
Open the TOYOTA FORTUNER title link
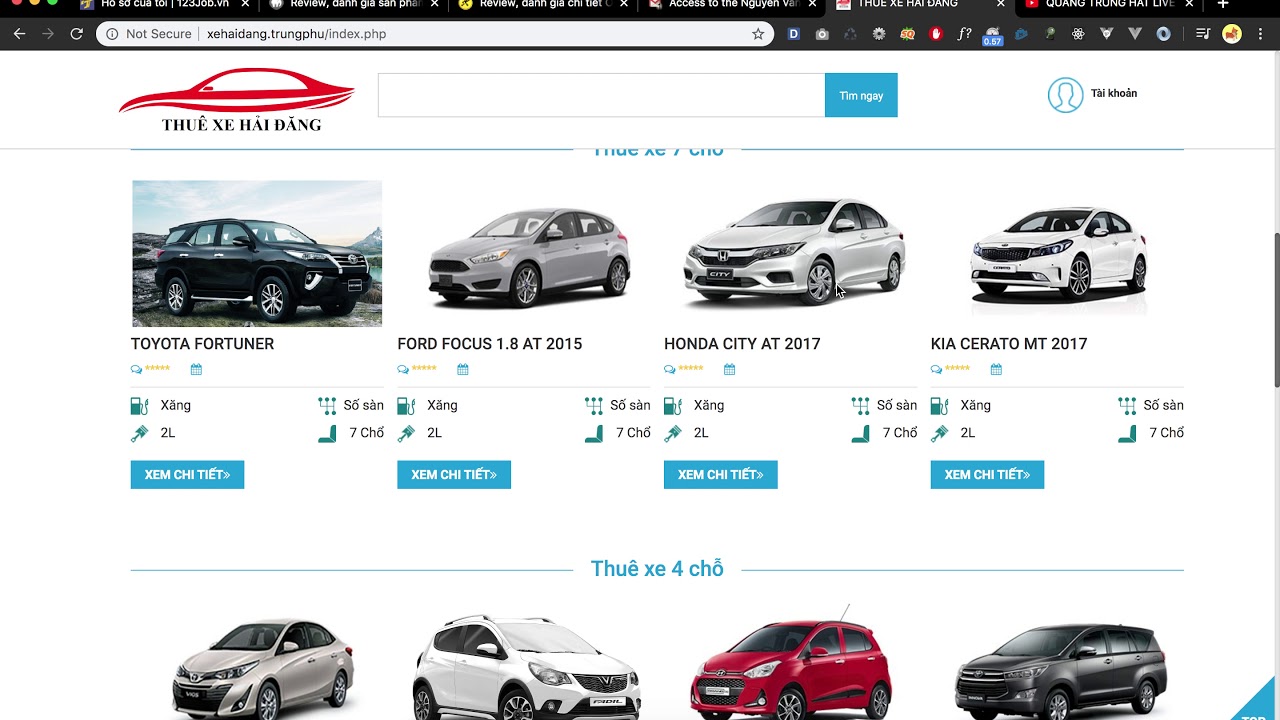coord(202,344)
